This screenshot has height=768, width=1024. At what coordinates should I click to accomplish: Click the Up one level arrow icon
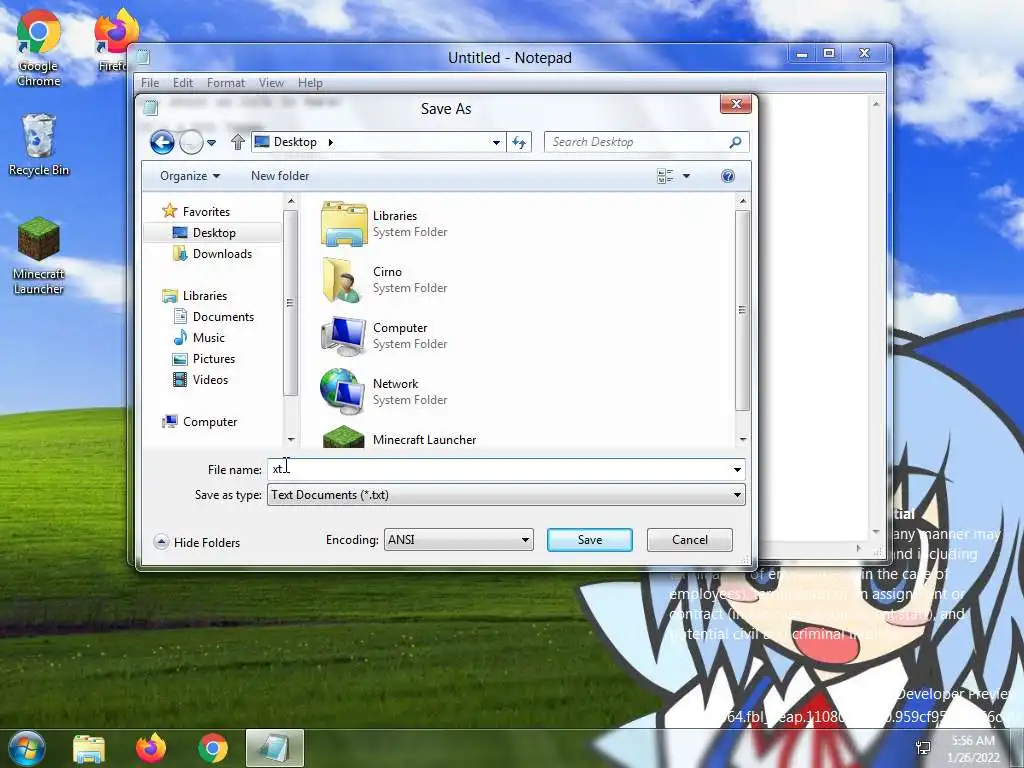tap(238, 142)
